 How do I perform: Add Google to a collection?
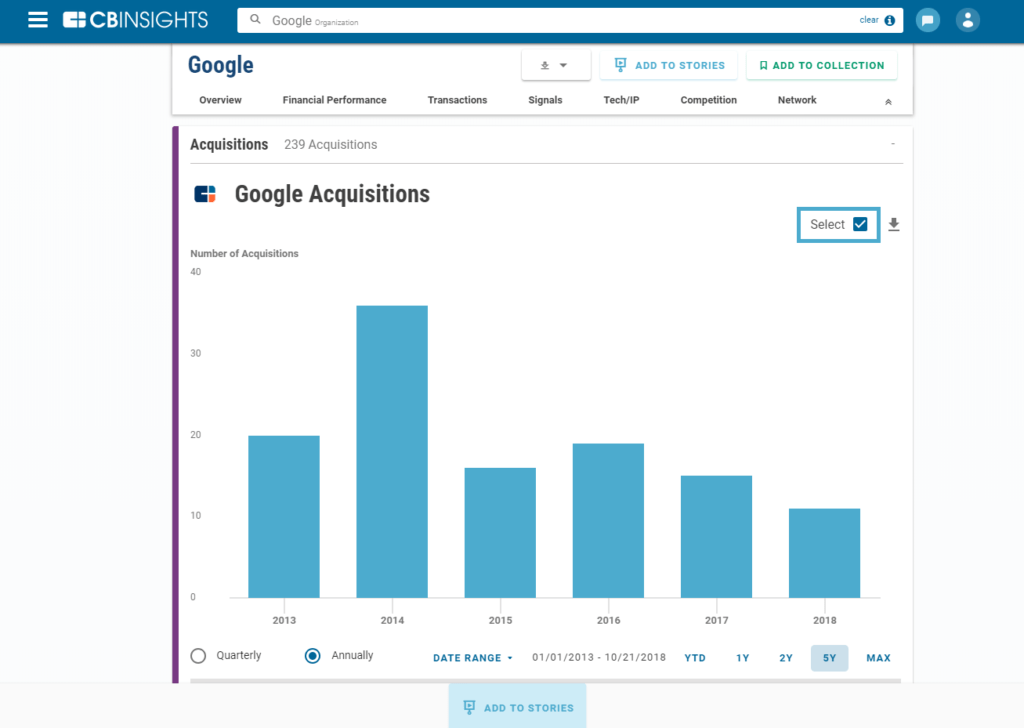click(x=822, y=65)
